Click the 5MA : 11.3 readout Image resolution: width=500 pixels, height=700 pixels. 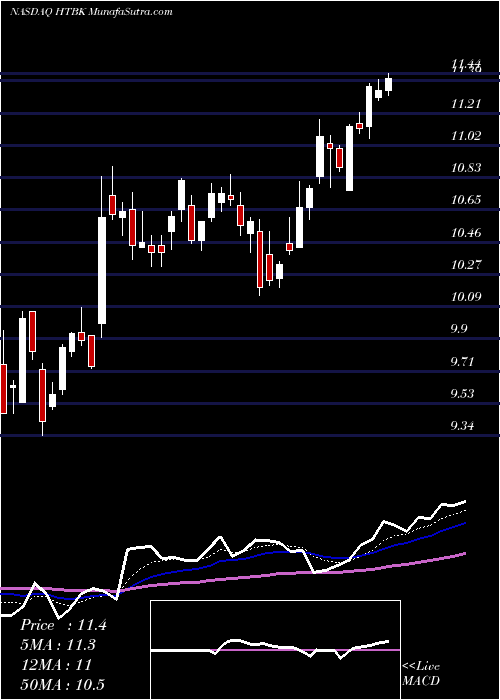pos(58,645)
